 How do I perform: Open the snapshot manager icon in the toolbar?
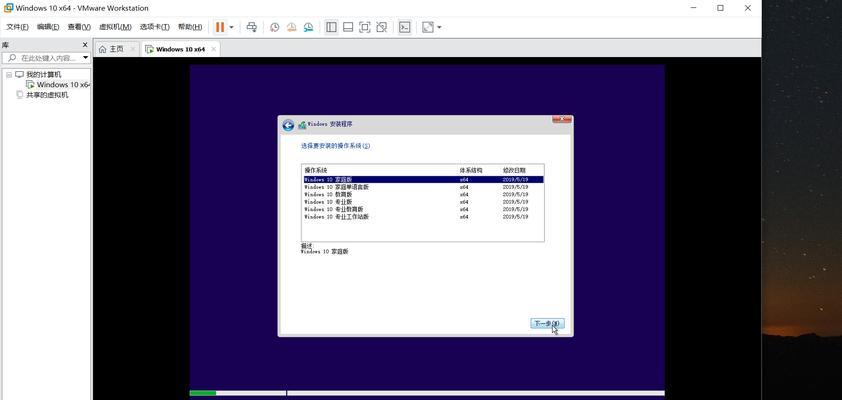coord(308,27)
